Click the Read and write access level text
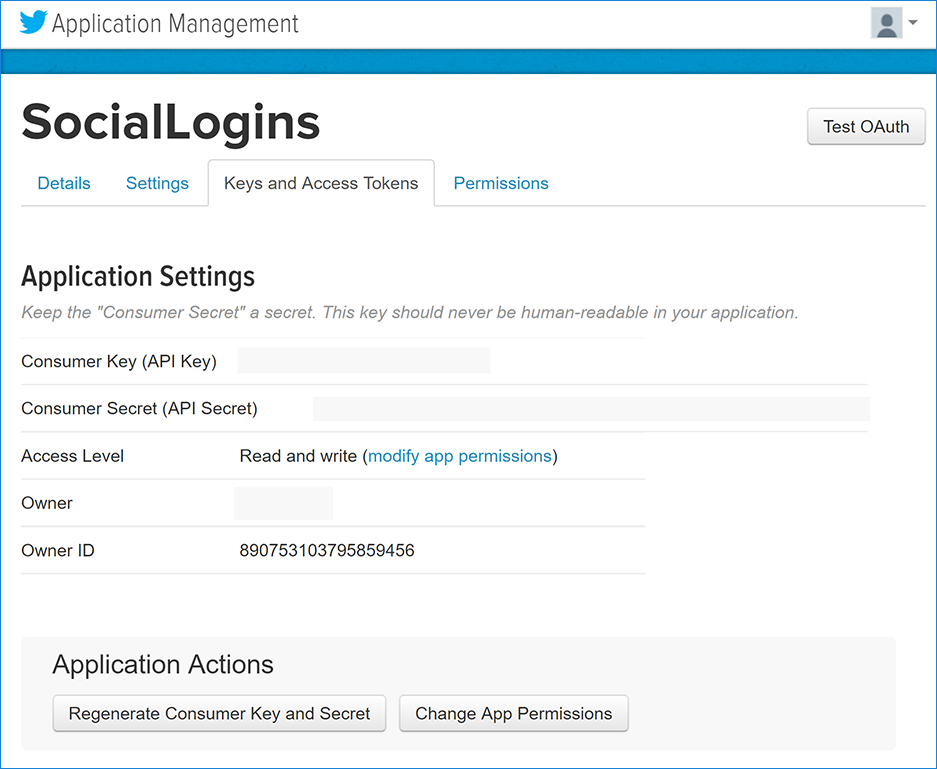The width and height of the screenshot is (937, 769). point(298,456)
